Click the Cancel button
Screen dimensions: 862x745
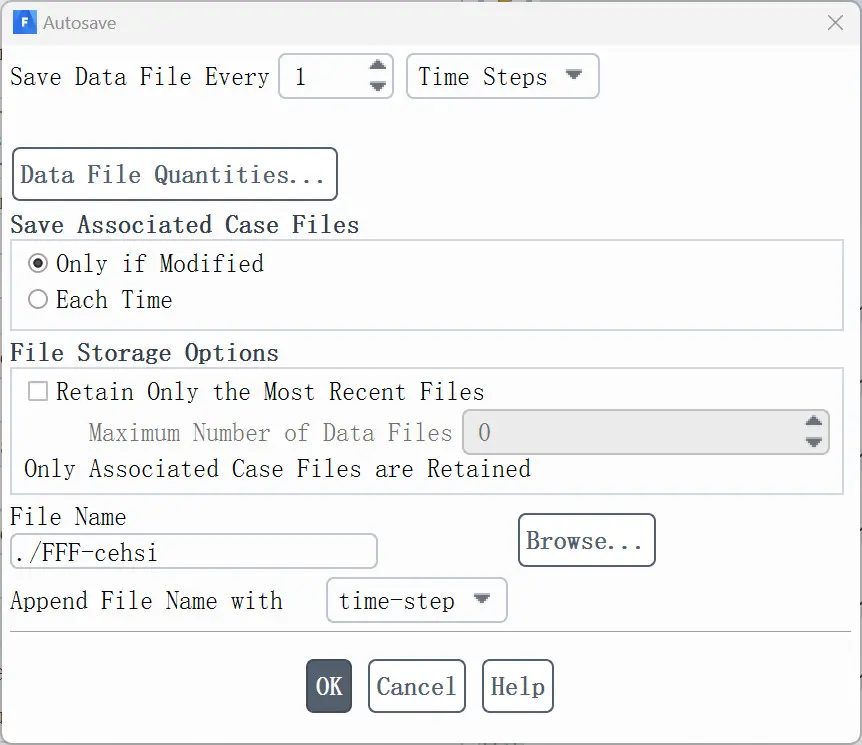[417, 686]
